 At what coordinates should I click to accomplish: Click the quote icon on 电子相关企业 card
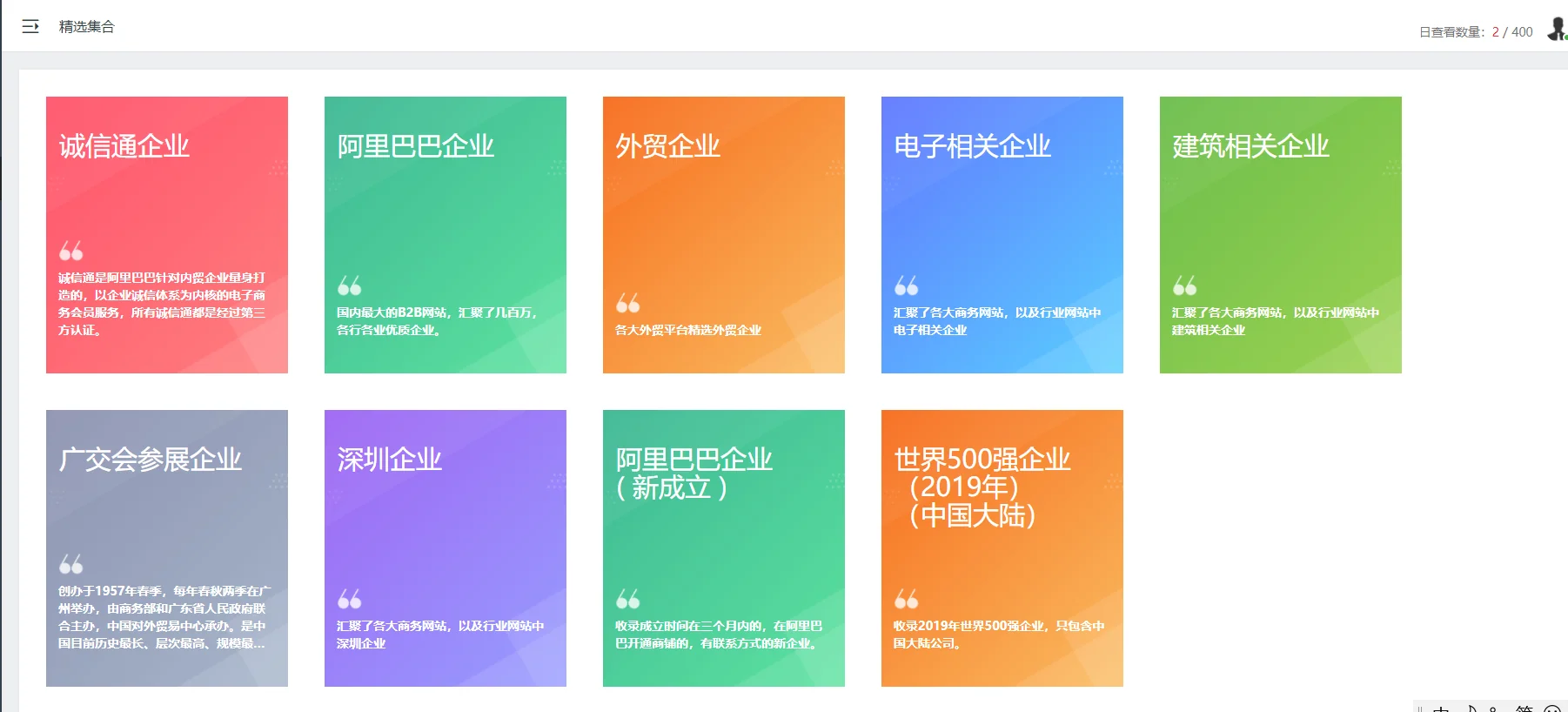(x=907, y=285)
